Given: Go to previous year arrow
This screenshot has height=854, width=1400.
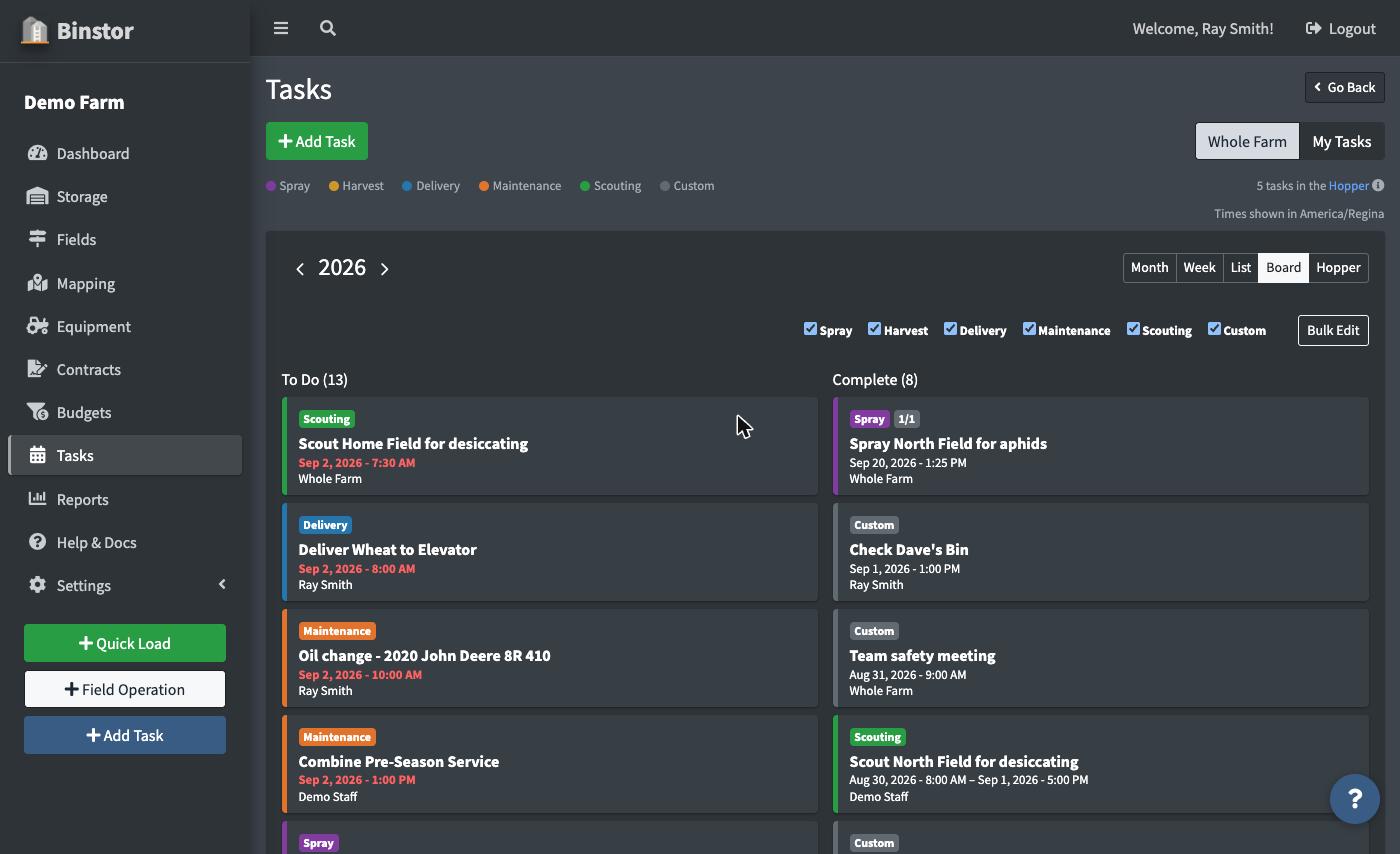Looking at the screenshot, I should [300, 268].
